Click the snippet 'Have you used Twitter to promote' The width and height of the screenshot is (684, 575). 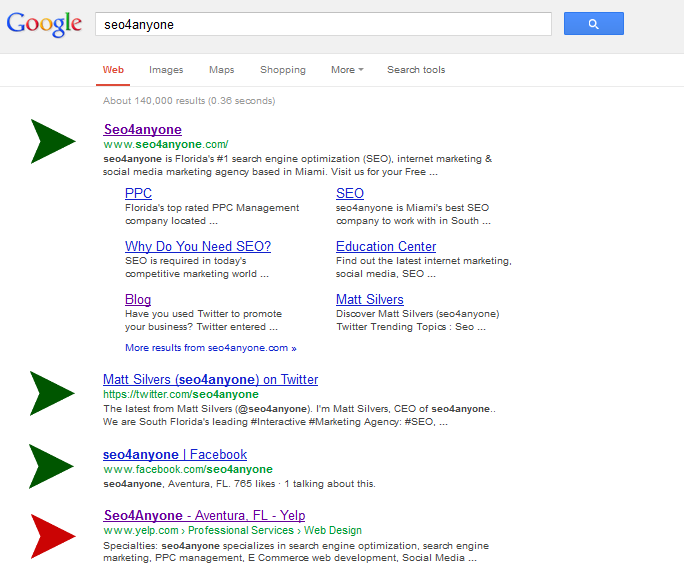coord(203,320)
